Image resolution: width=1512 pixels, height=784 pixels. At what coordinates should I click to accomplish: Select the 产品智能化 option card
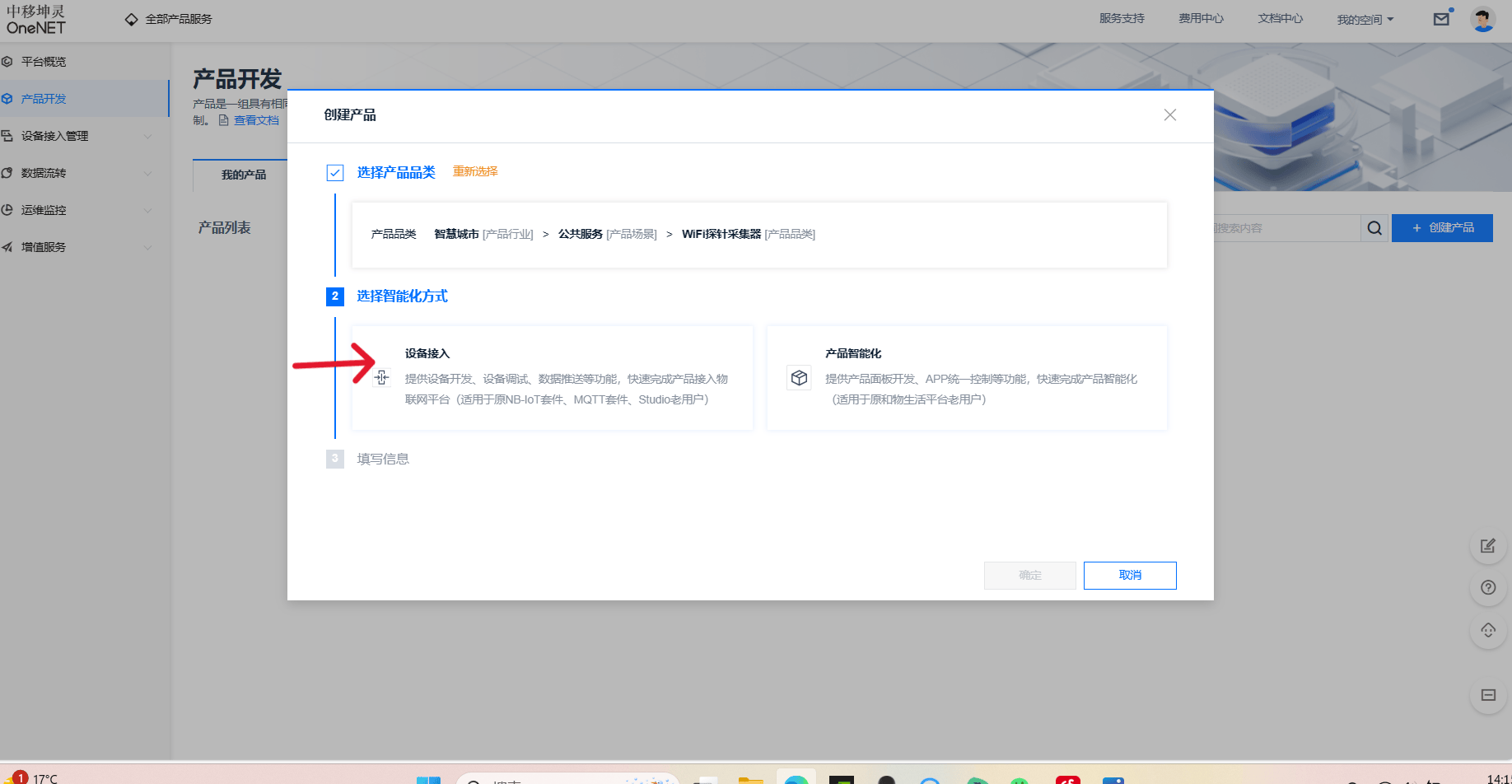click(x=966, y=377)
